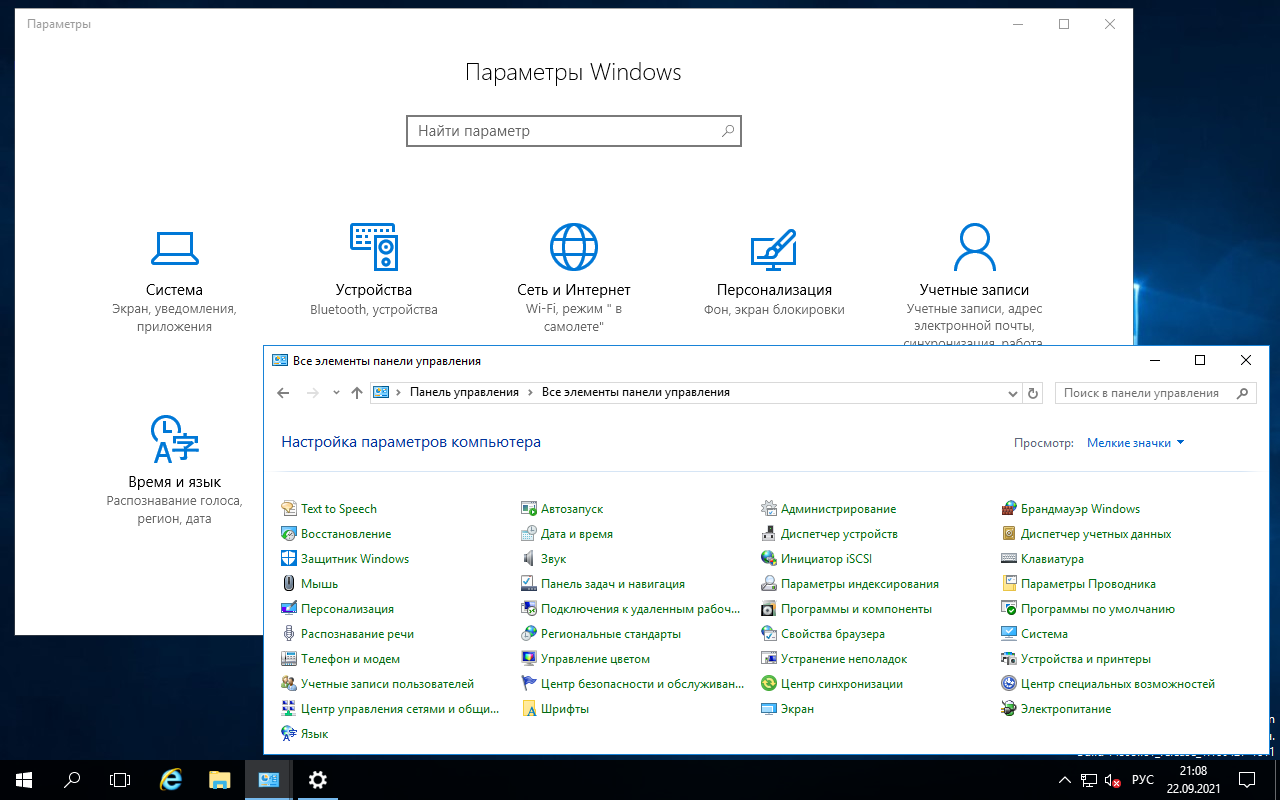Click the РУС language indicator
This screenshot has height=800, width=1280.
pyautogui.click(x=1142, y=780)
